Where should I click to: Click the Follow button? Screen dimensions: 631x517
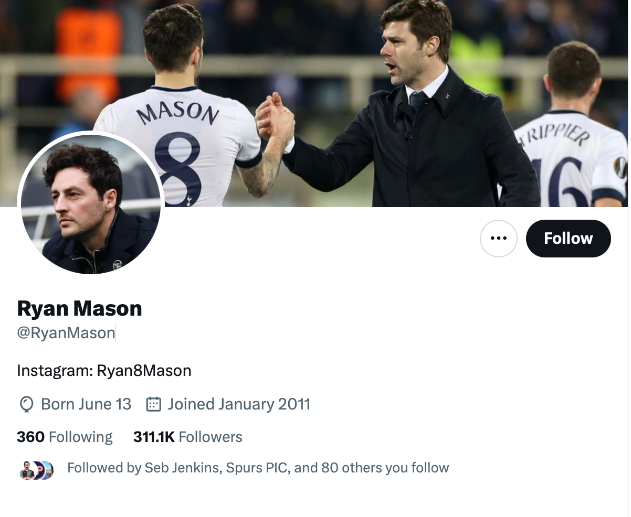(568, 239)
